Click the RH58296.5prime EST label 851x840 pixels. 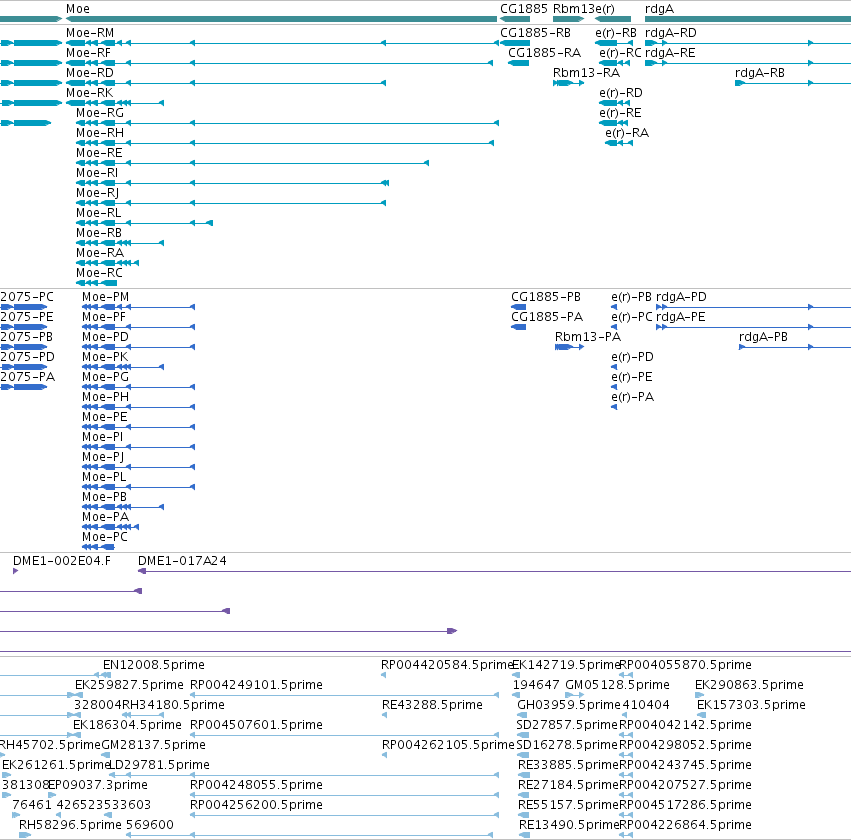coord(70,825)
